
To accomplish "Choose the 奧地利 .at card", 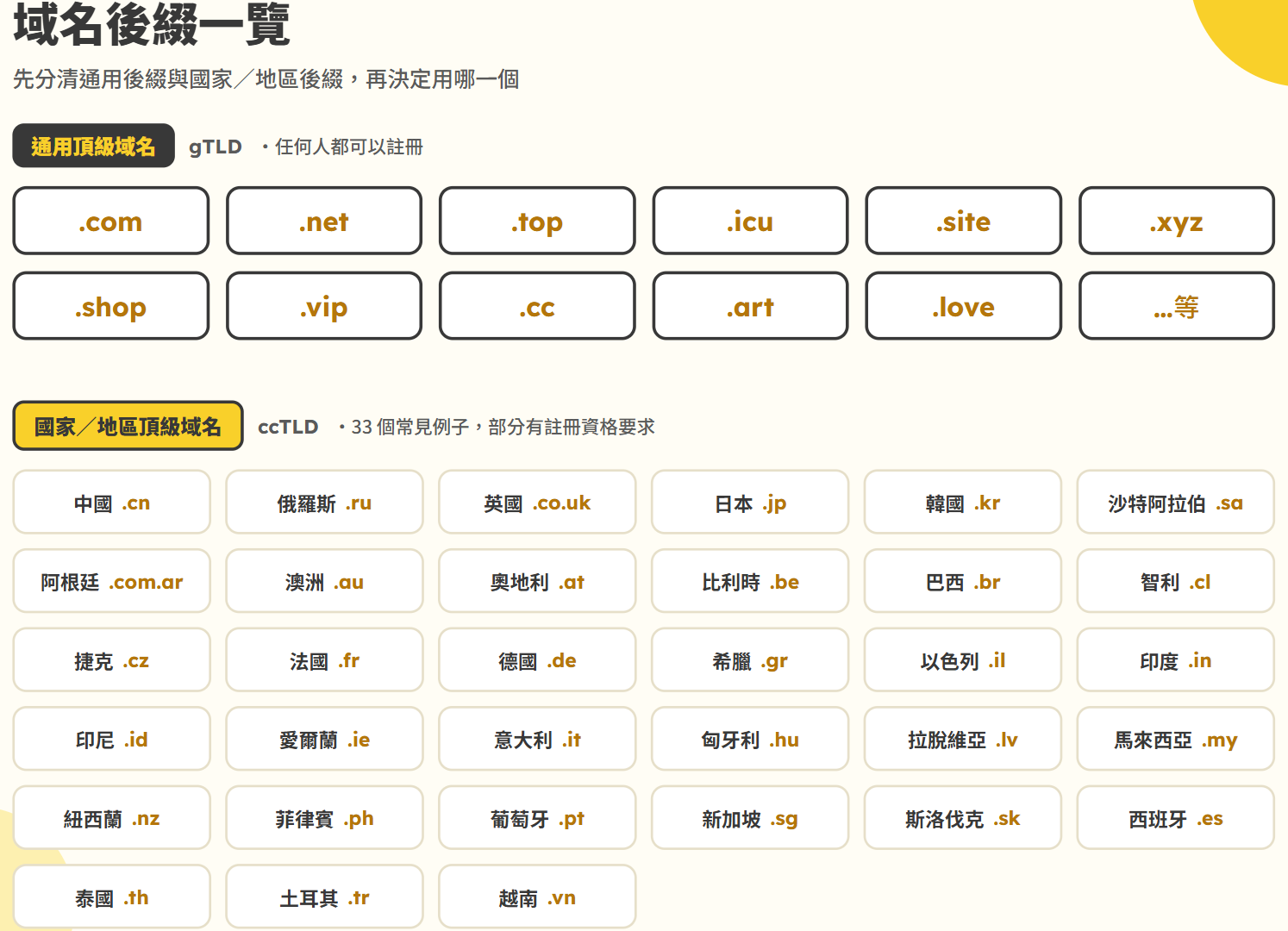I will coord(537,581).
